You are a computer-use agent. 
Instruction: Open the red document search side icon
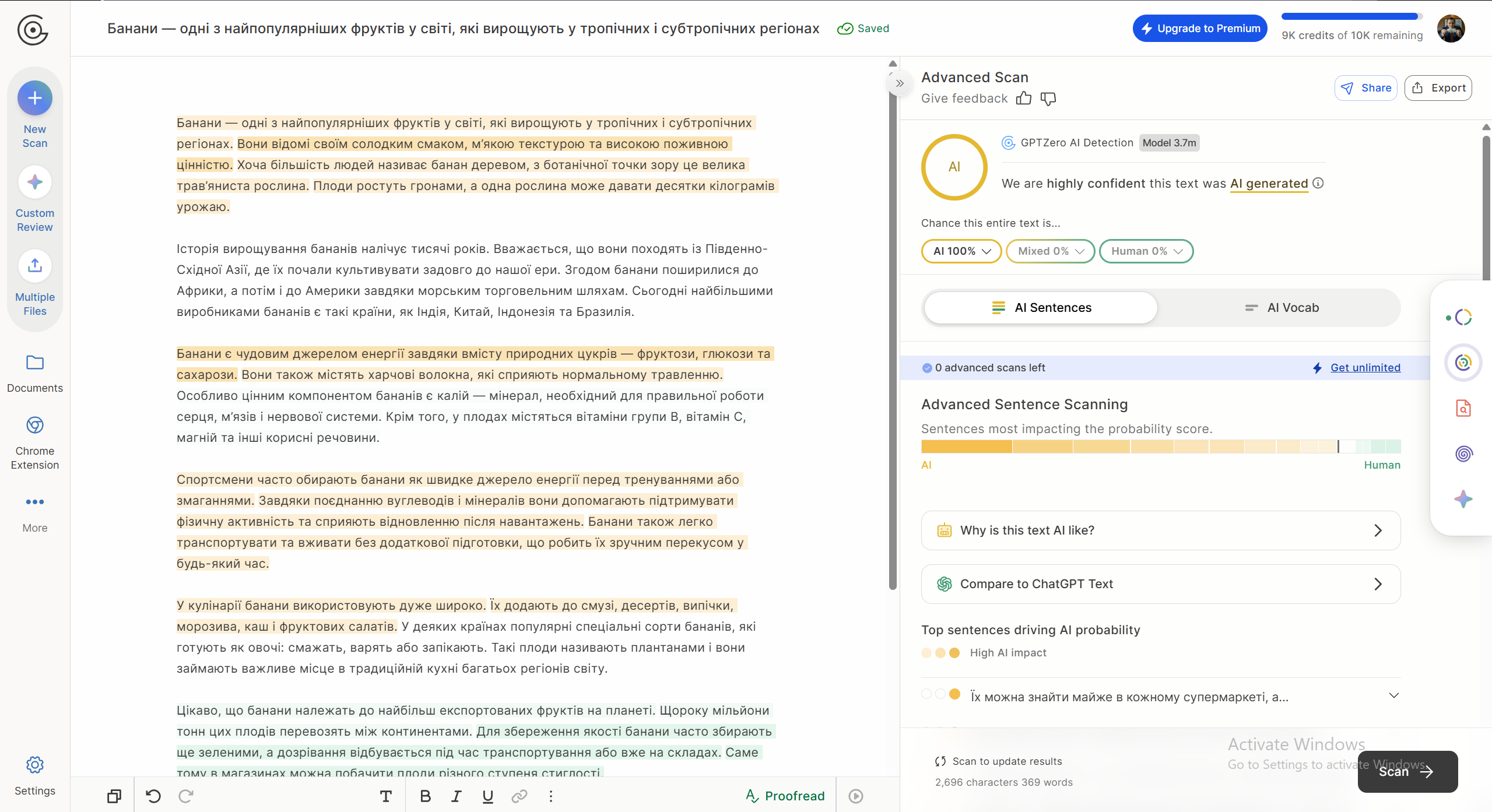coord(1463,408)
